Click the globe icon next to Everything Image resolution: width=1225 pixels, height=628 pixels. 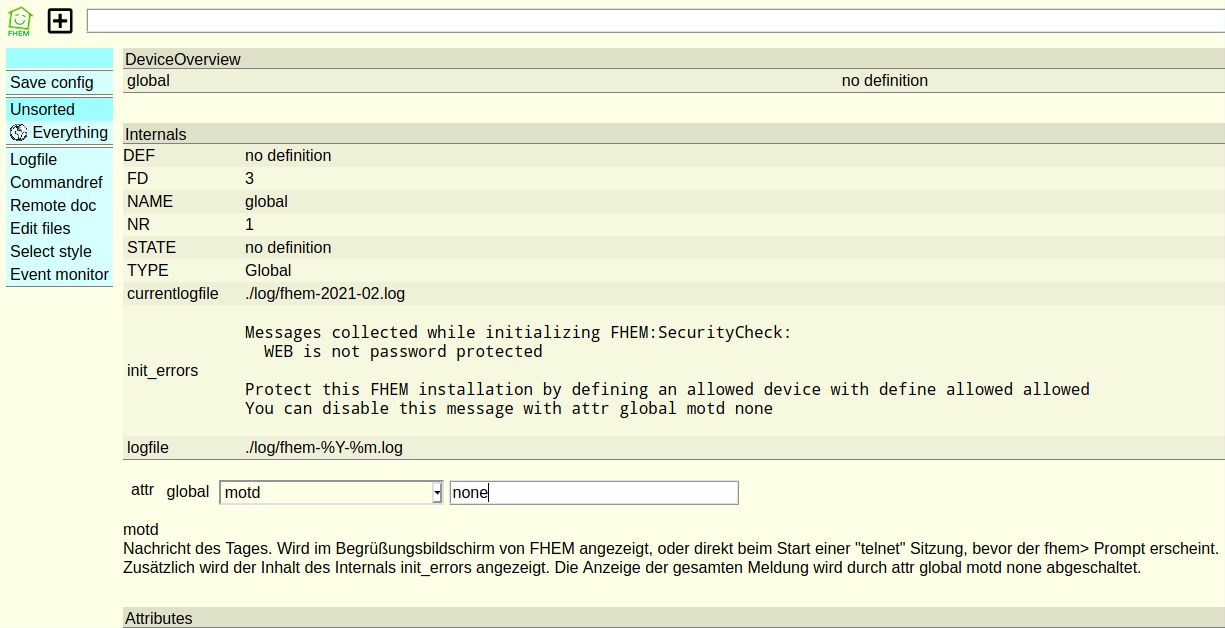pos(19,133)
